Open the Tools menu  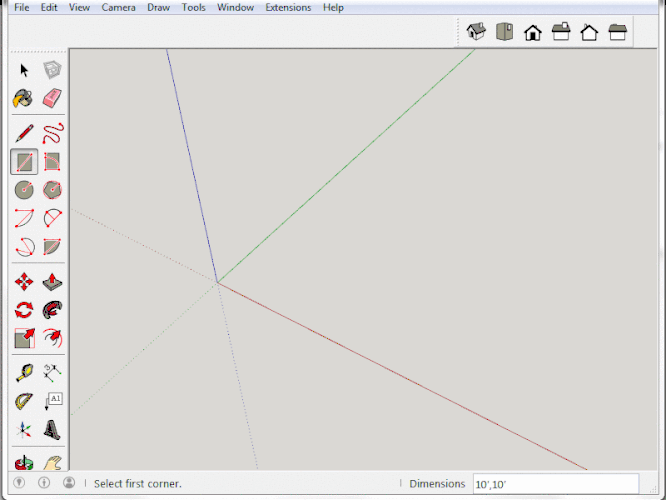[194, 7]
